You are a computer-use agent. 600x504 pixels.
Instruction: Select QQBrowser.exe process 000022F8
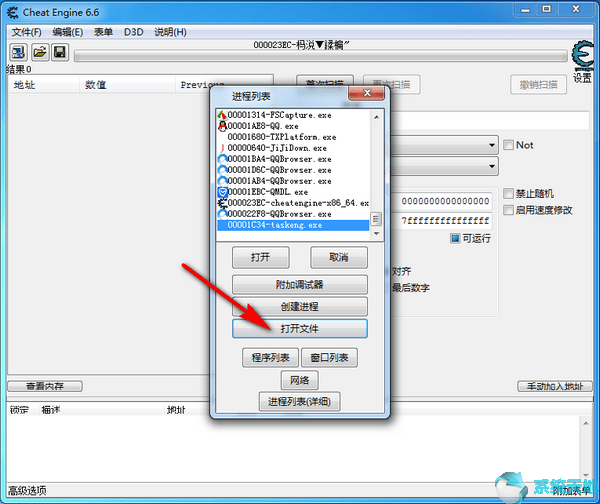pos(293,214)
